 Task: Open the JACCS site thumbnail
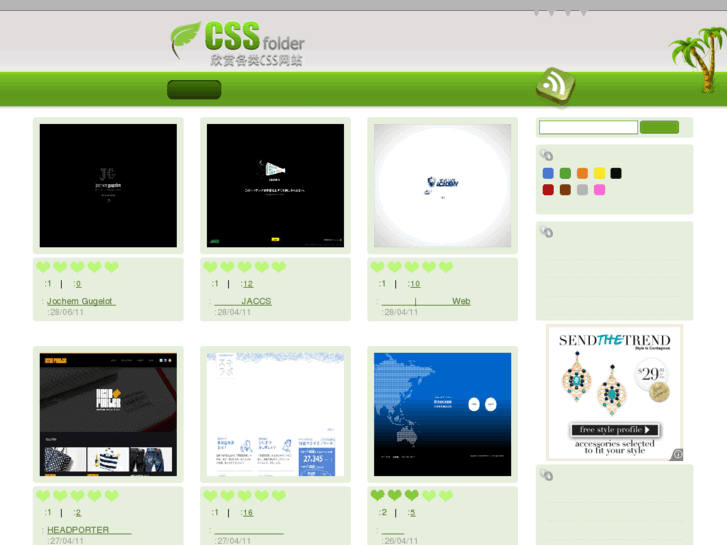tap(275, 186)
